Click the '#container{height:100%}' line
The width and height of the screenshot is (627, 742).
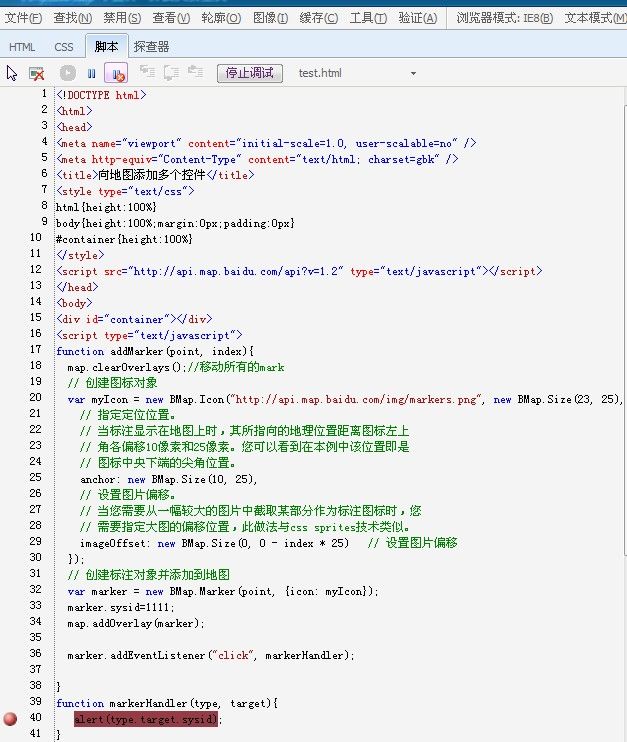(124, 239)
